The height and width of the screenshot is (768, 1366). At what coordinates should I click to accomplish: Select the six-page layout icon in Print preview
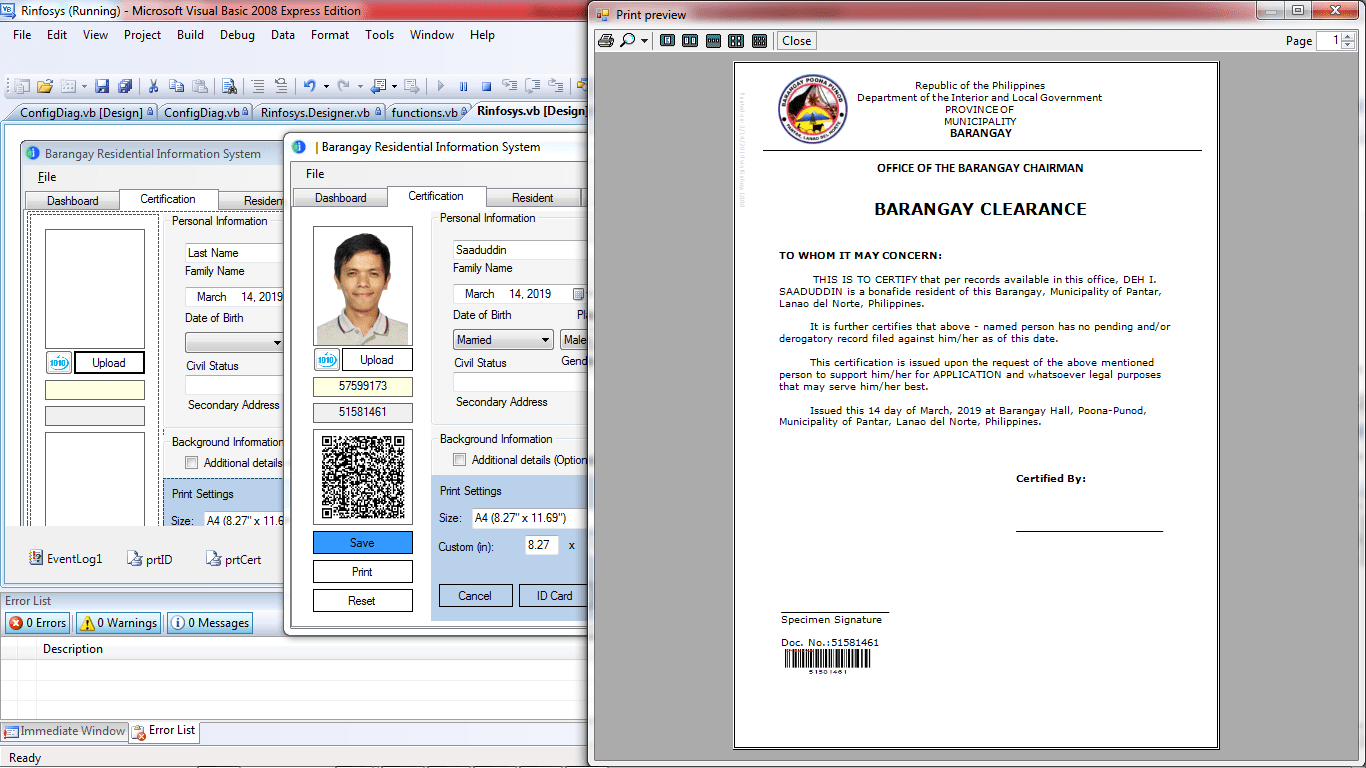pyautogui.click(x=759, y=41)
